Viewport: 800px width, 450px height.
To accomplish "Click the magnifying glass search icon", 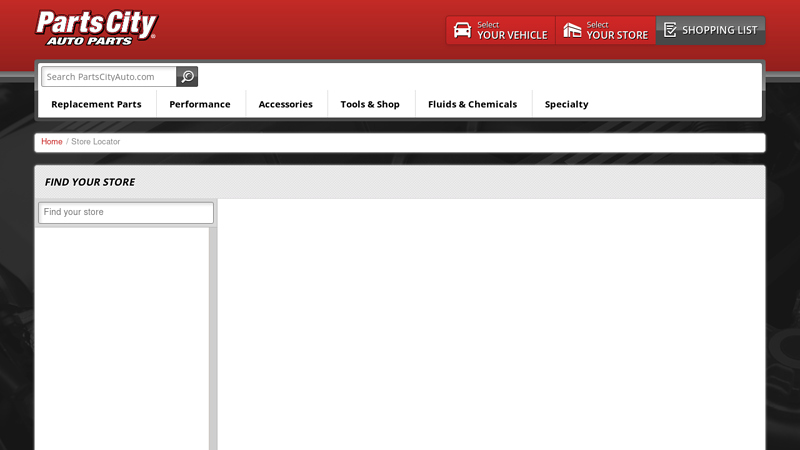I will [x=187, y=77].
